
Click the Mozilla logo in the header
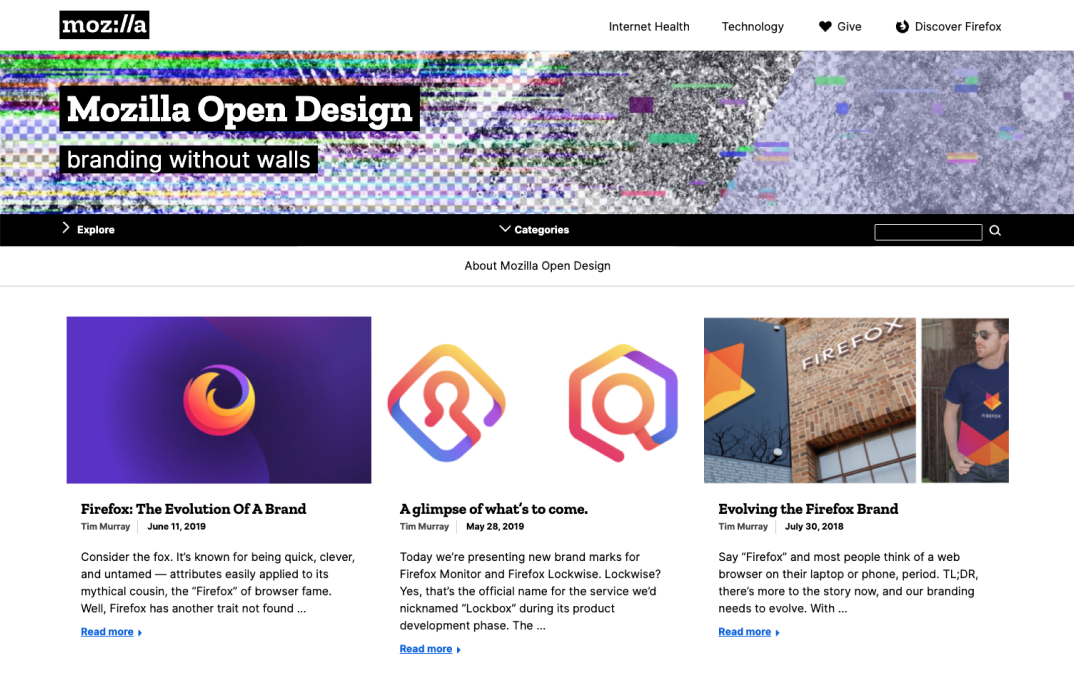point(104,25)
